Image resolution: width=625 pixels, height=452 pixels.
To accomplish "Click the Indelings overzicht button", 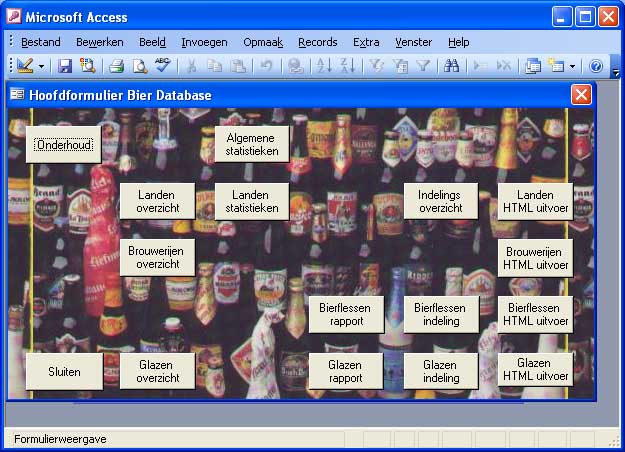I will (440, 201).
